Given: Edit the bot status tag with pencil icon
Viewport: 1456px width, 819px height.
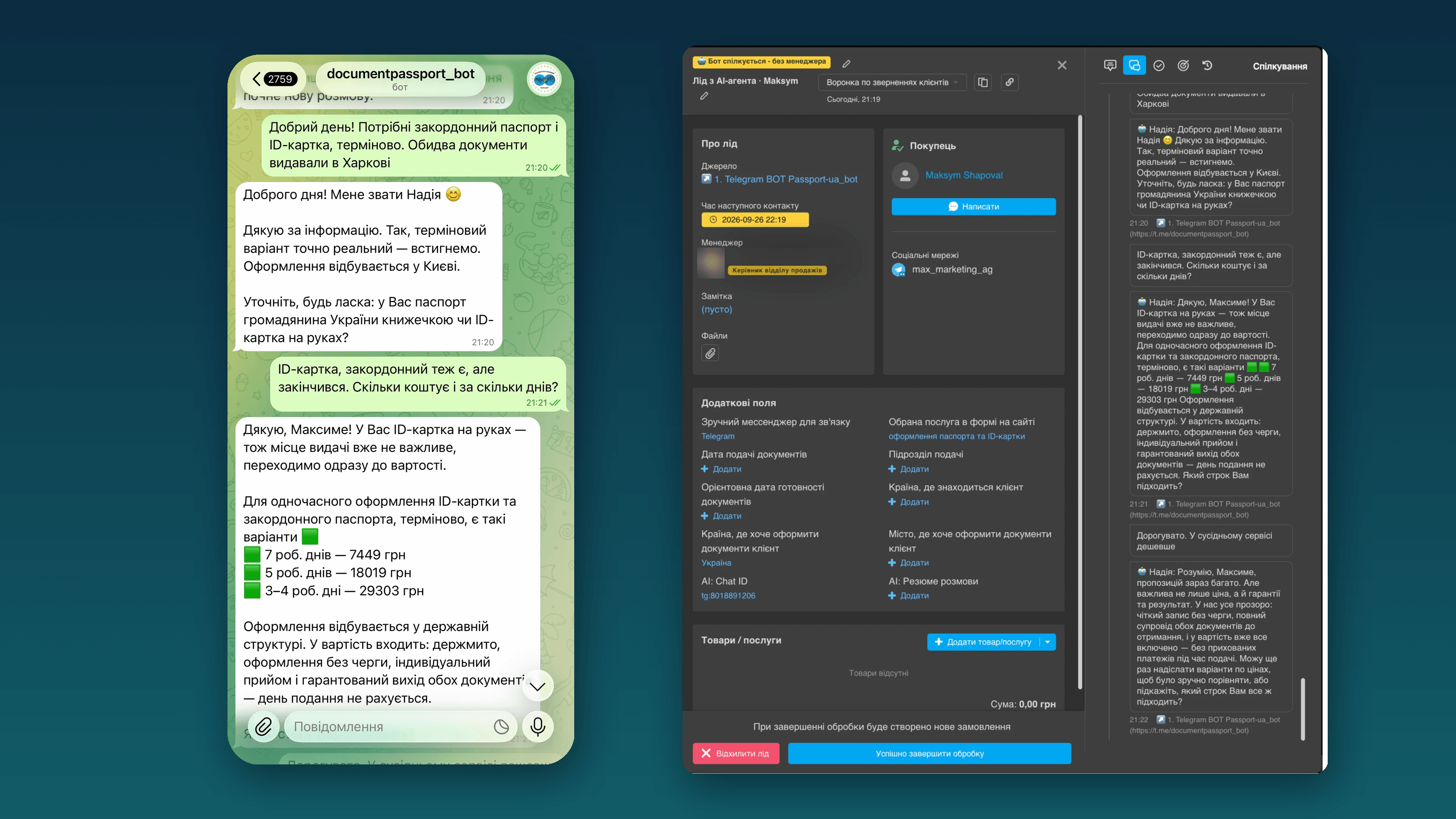Looking at the screenshot, I should click(846, 64).
